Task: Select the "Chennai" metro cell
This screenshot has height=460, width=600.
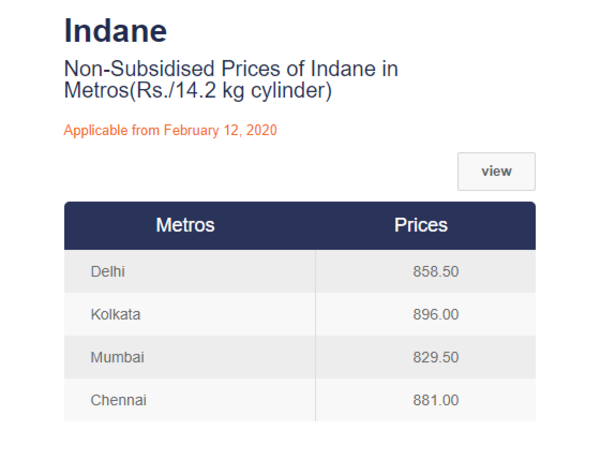Action: (x=118, y=400)
